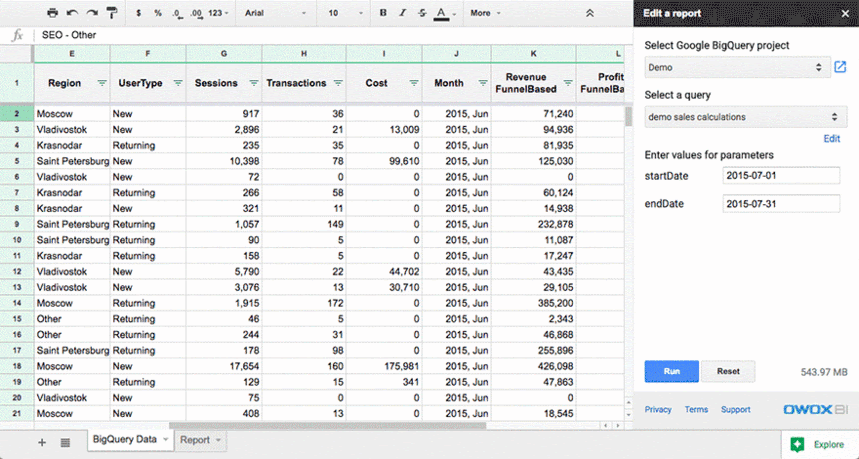Click the Edit query link

tap(832, 139)
